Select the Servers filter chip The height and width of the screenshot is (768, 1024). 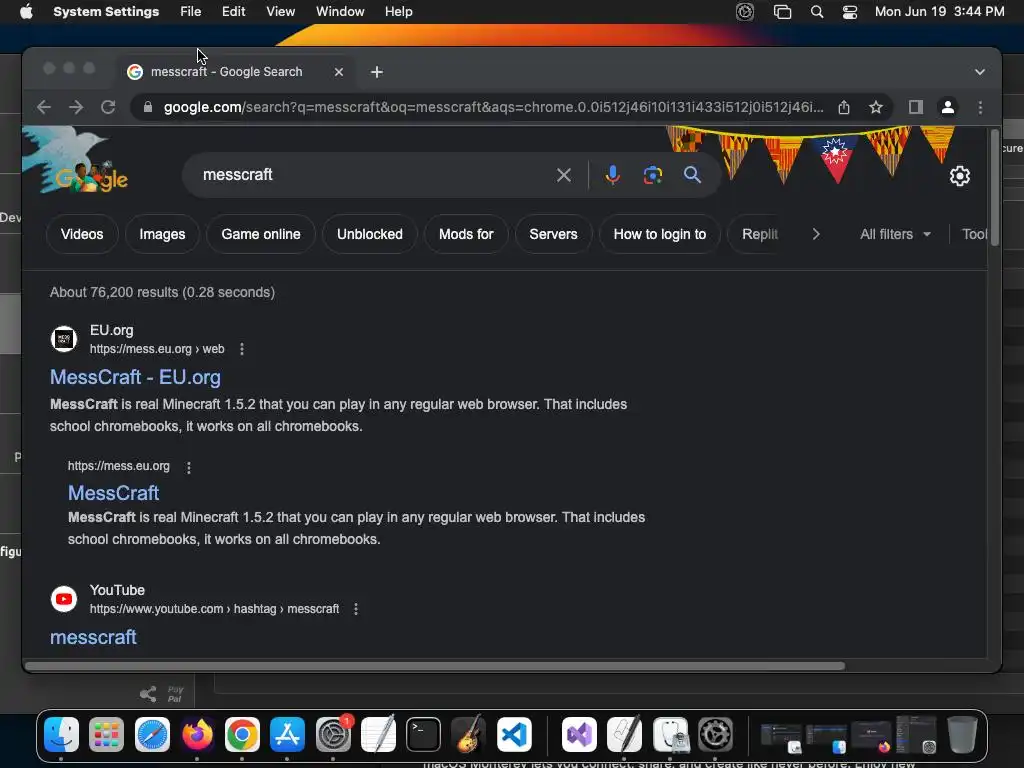[x=553, y=234]
